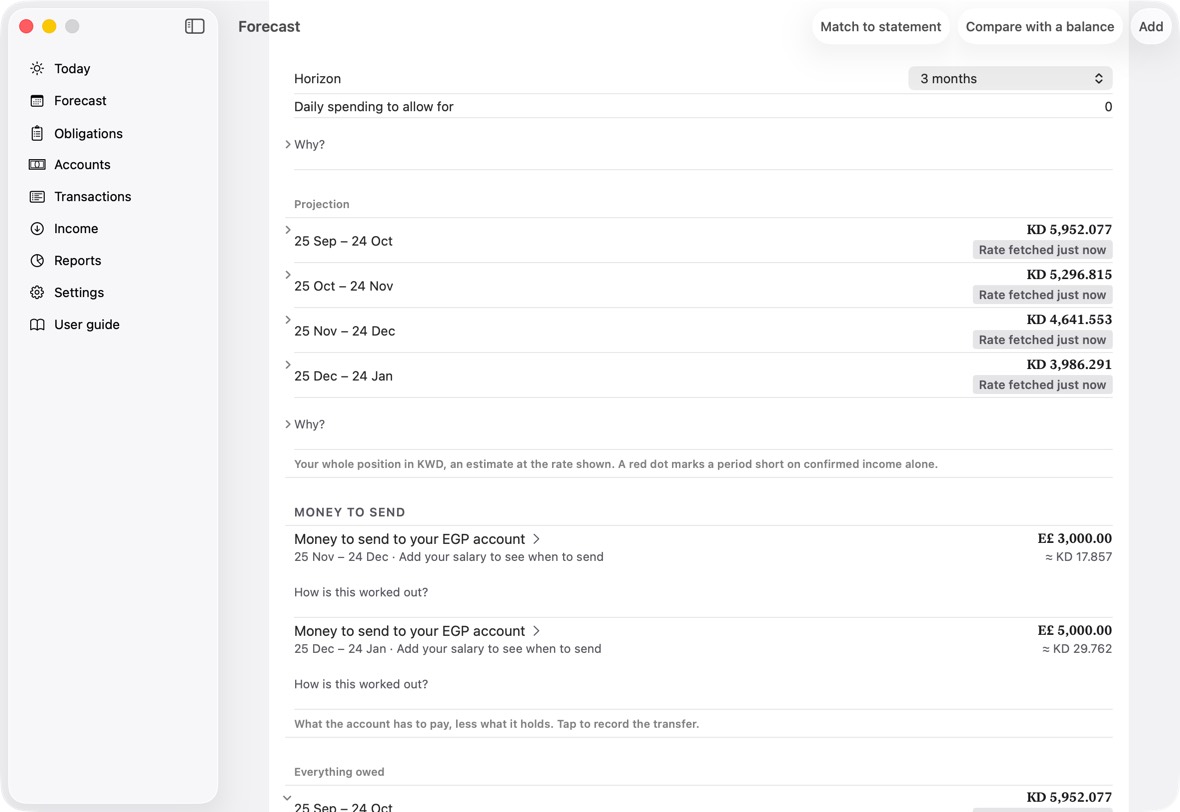1180x812 pixels.
Task: Click Compare with a balance button
Action: click(x=1040, y=26)
